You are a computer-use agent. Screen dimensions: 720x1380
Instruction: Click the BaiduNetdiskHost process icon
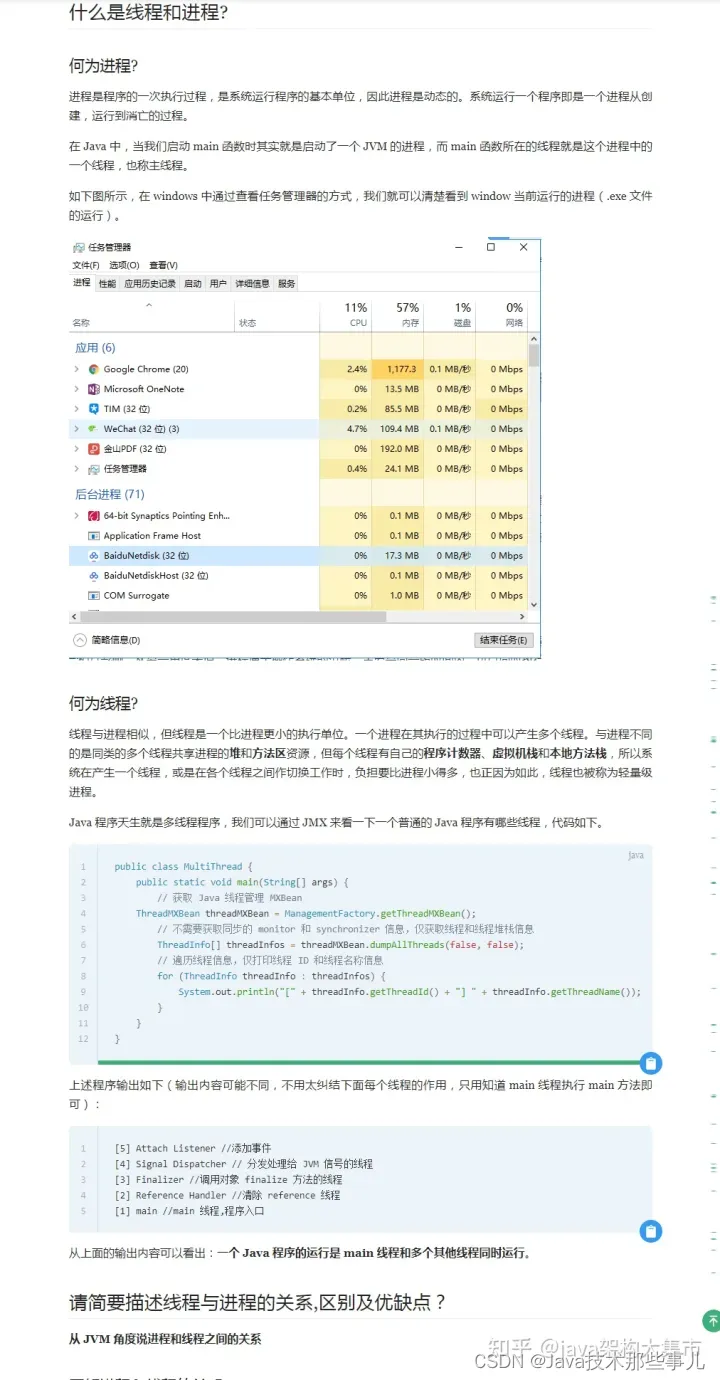pos(94,576)
